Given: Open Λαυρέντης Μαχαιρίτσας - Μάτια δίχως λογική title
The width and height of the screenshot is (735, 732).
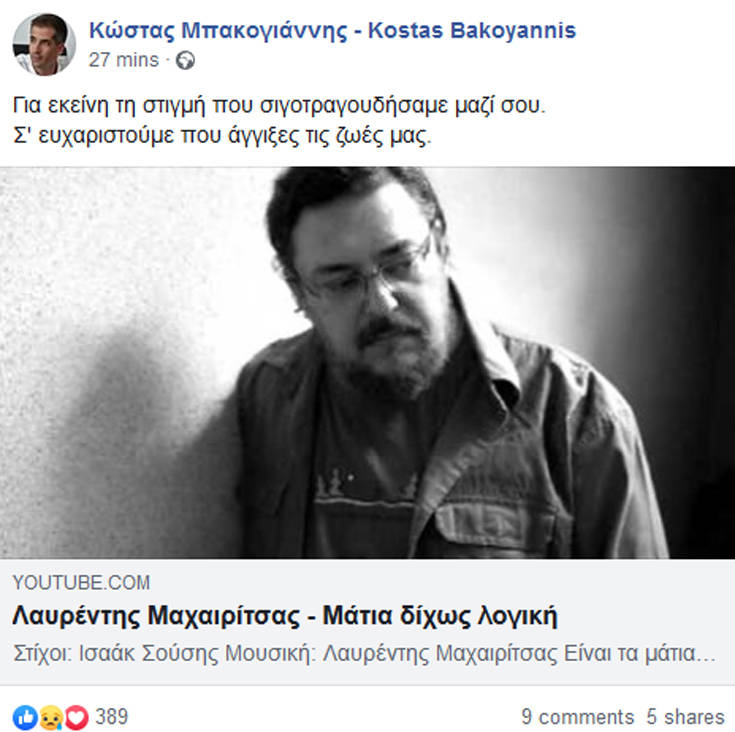Looking at the screenshot, I should tap(285, 616).
